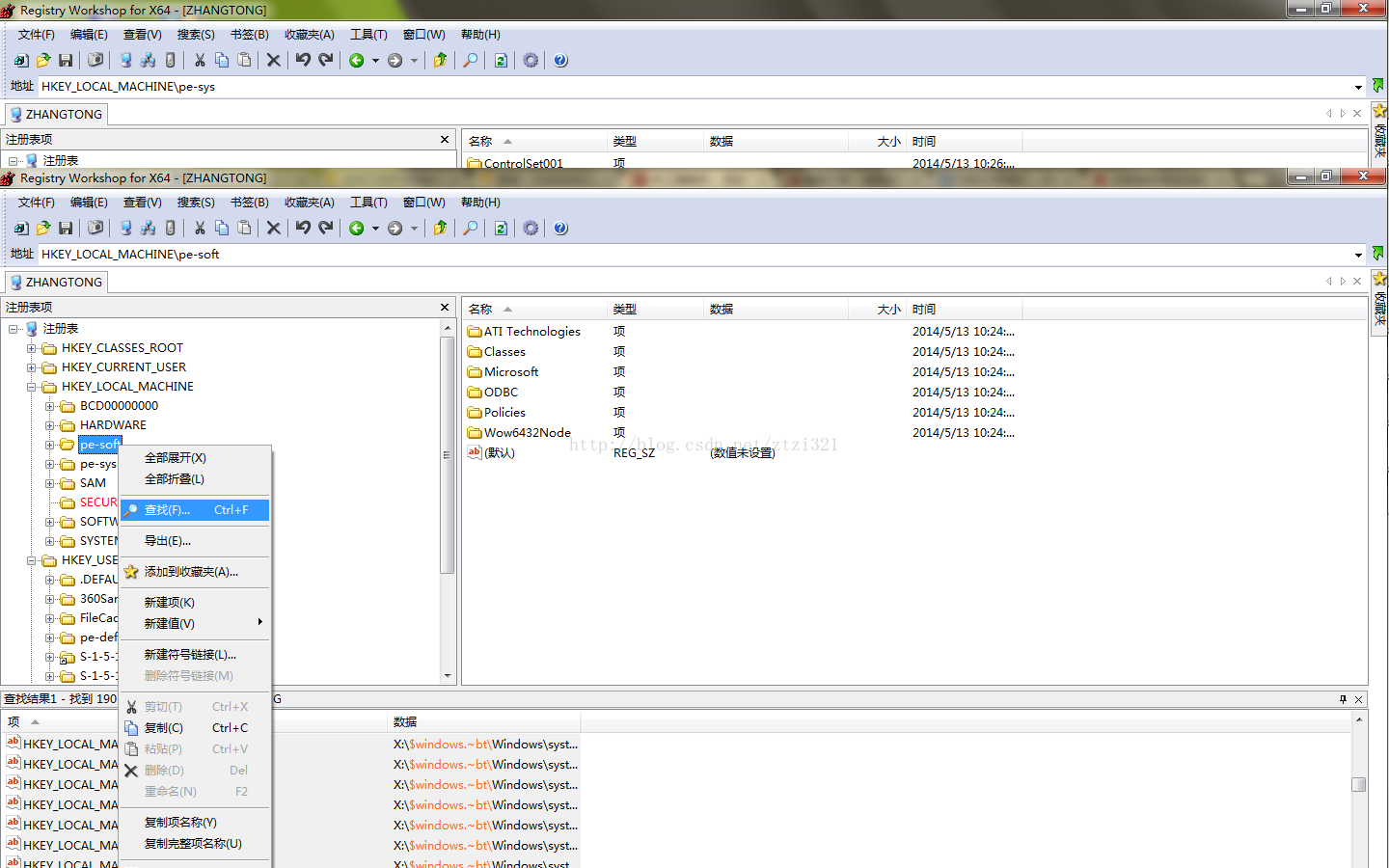Close the 注册表项 tree panel in front window
This screenshot has width=1389, height=868.
(445, 308)
